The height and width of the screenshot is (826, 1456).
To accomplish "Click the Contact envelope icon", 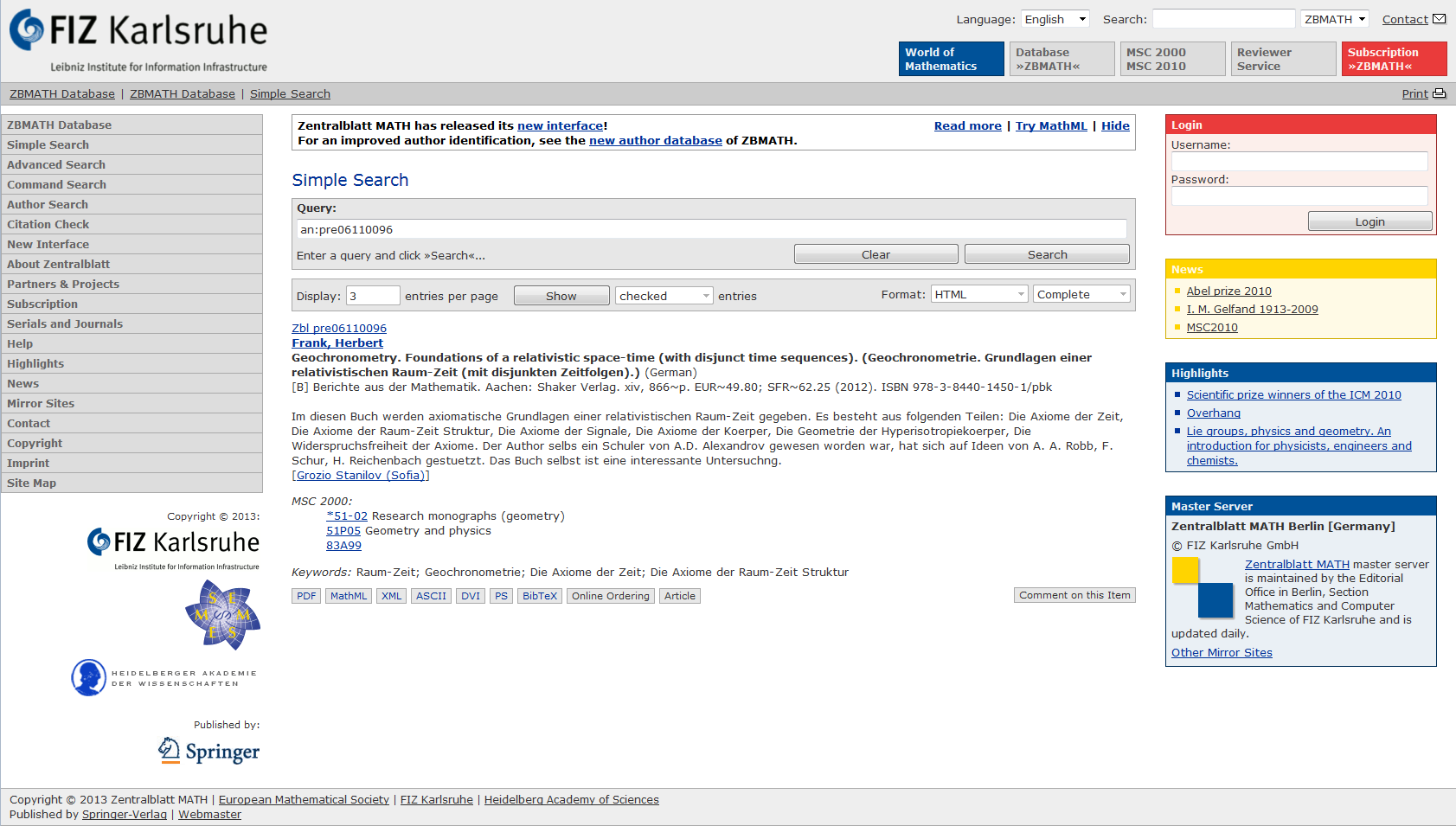I will point(1440,19).
